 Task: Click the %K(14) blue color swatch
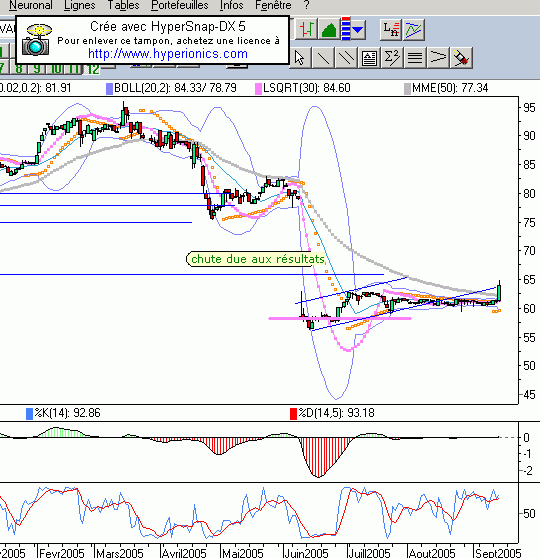[x=30, y=414]
